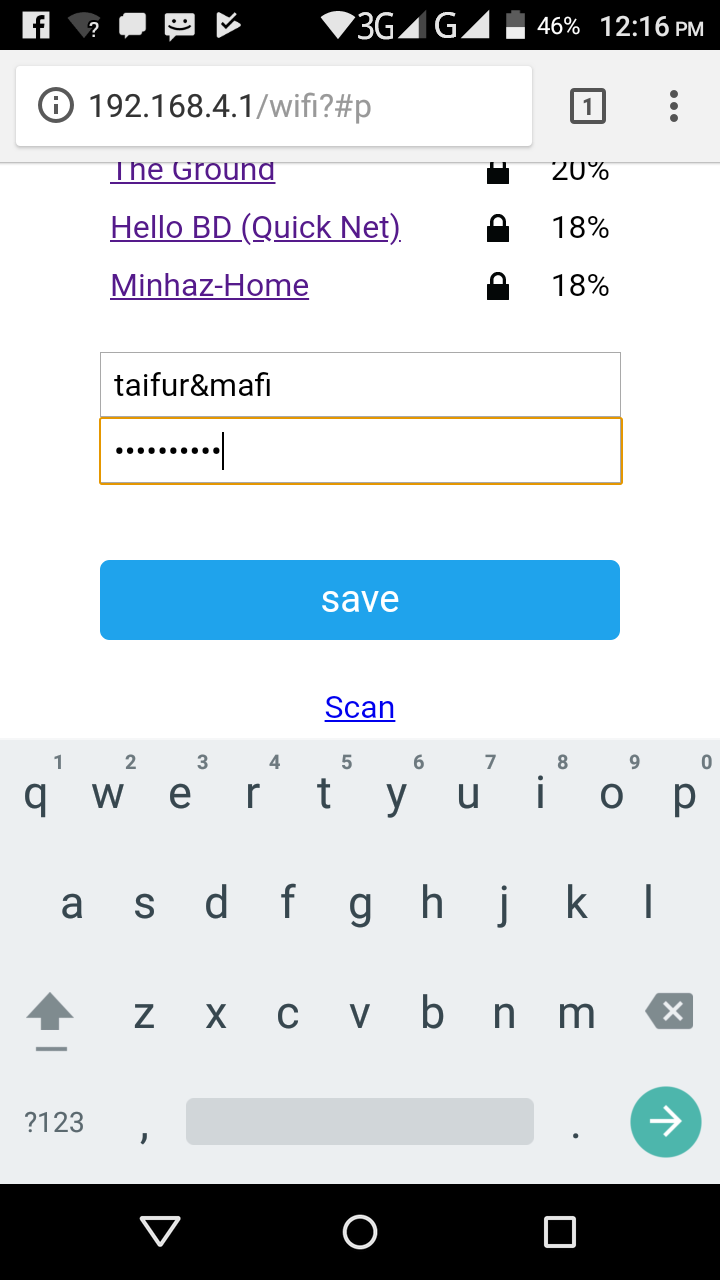This screenshot has height=1280, width=720.
Task: Open the tab switcher showing 1 tab
Action: pos(588,105)
